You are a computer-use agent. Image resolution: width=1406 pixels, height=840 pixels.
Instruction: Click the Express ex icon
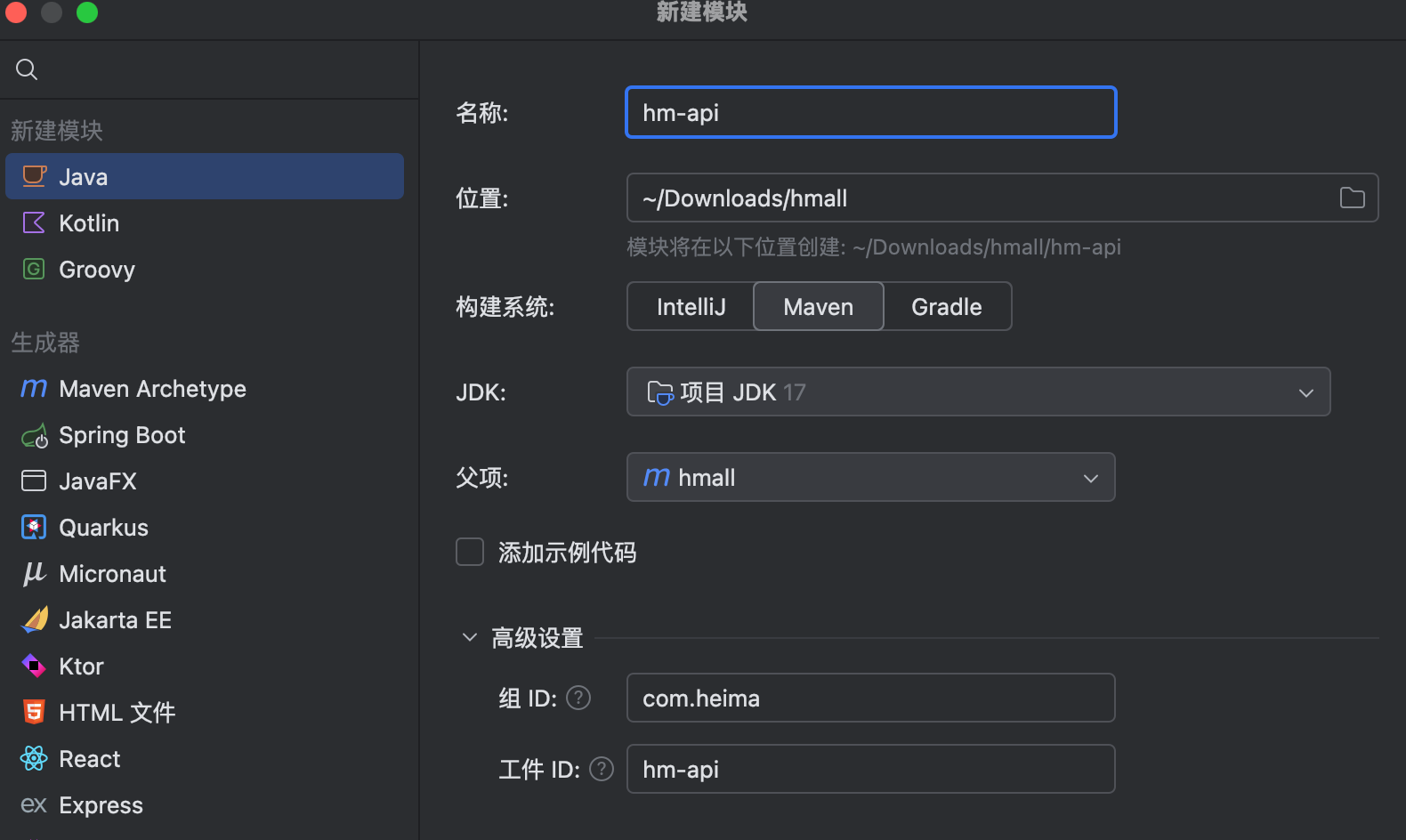34,805
